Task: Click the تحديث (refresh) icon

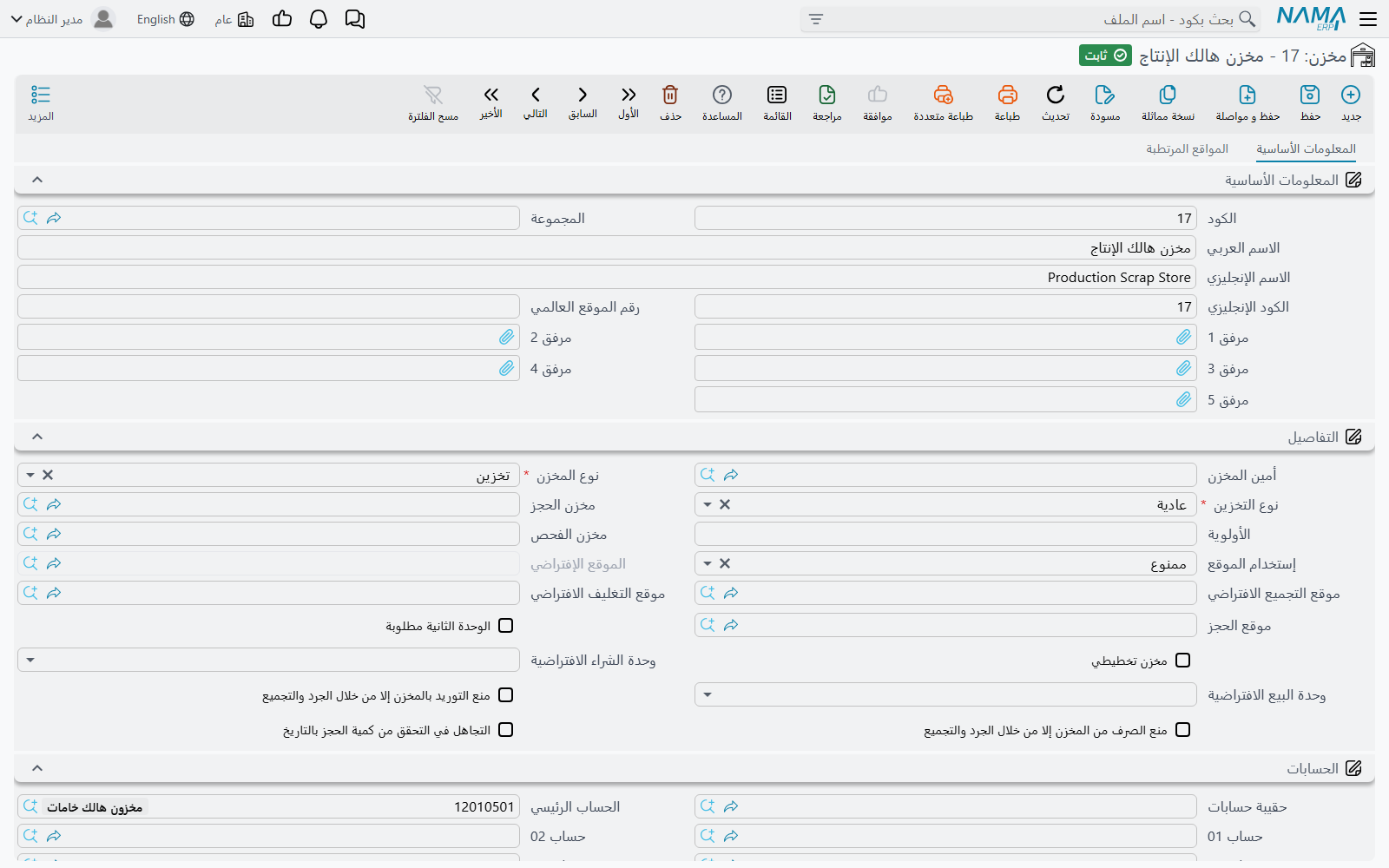Action: (x=1056, y=95)
